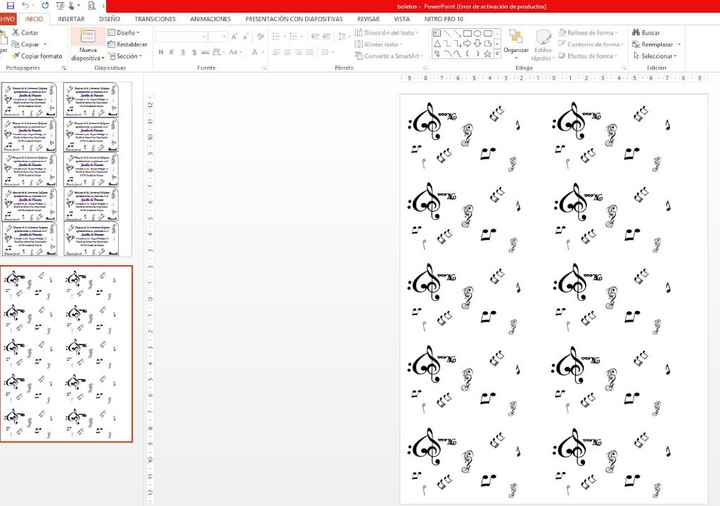This screenshot has height=506, width=720.
Task: Click the increase font size icon
Action: pyautogui.click(x=235, y=36)
